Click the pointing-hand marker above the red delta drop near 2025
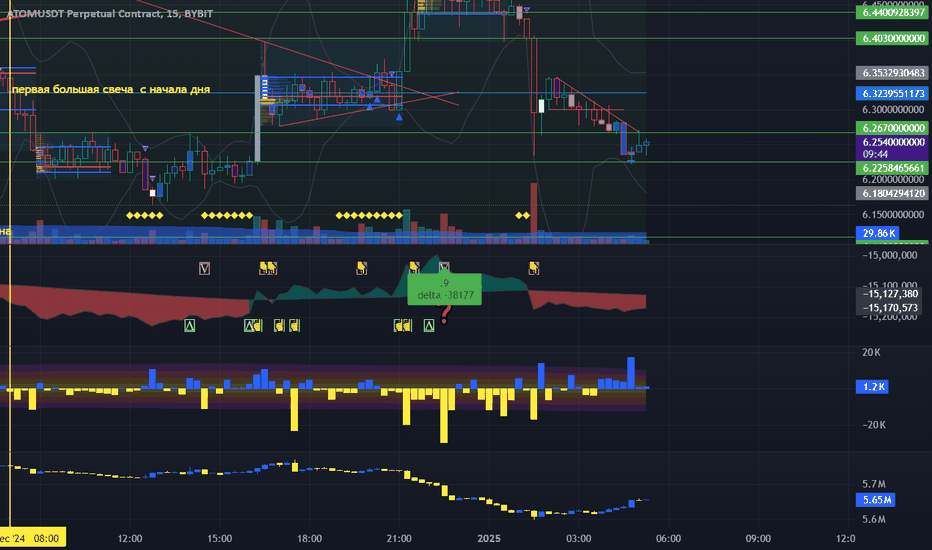Viewport: 932px width, 550px height. click(x=534, y=269)
